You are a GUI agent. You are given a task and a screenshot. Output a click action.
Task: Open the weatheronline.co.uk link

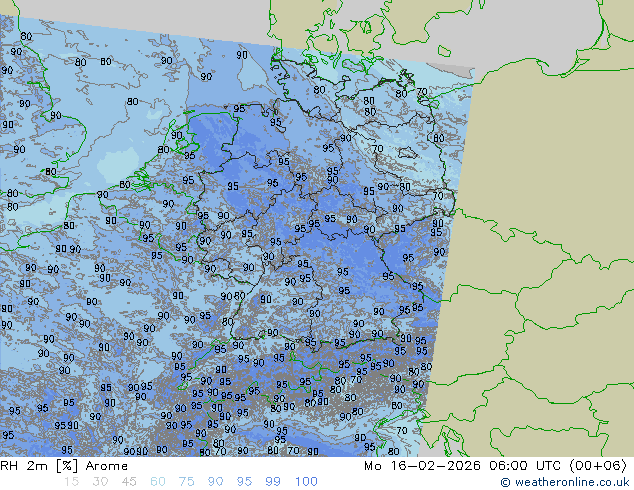(x=572, y=482)
